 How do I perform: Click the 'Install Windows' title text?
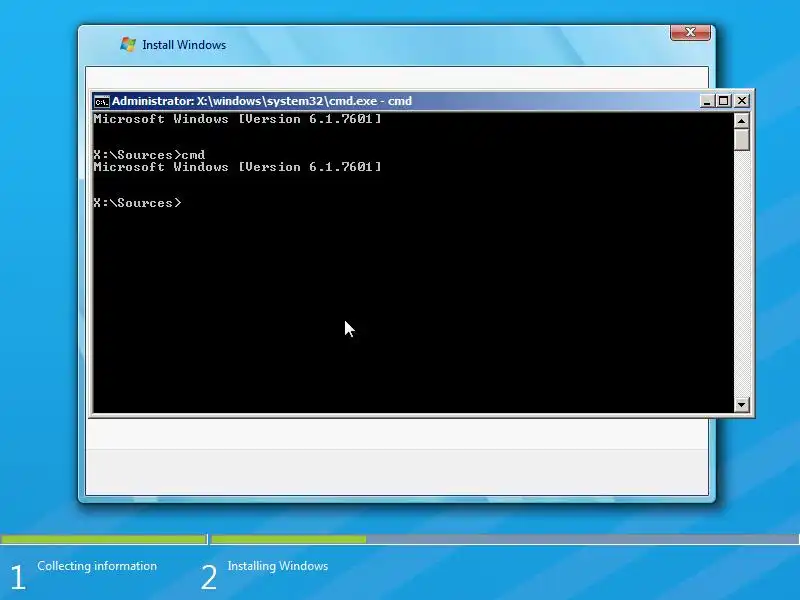[x=184, y=45]
